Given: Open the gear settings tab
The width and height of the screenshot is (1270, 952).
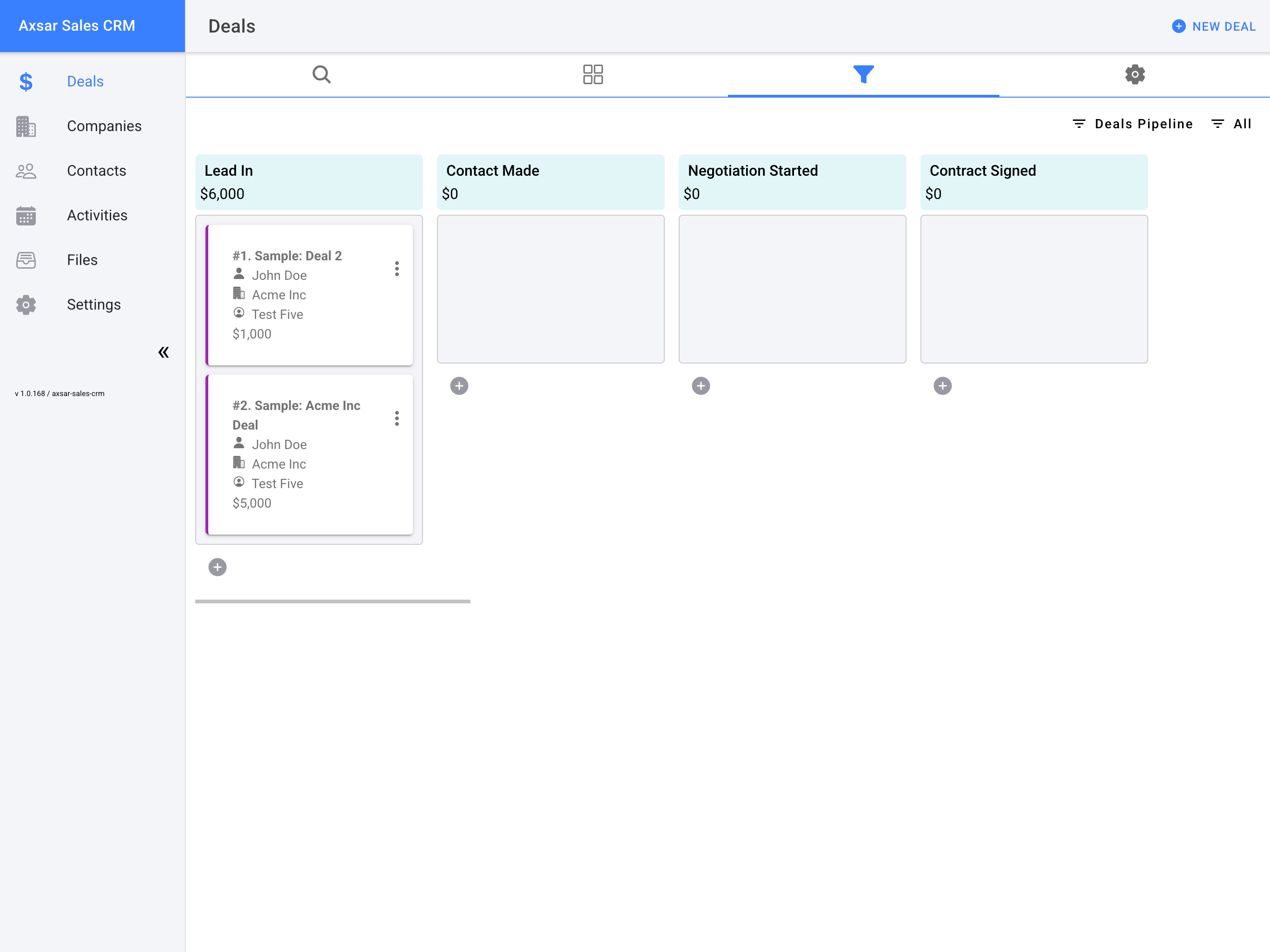Looking at the screenshot, I should click(x=1135, y=75).
